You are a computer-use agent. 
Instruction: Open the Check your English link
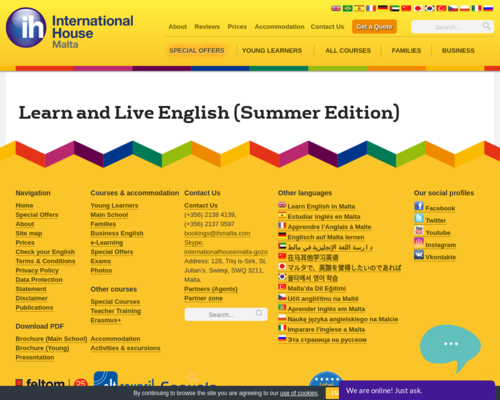(45, 252)
